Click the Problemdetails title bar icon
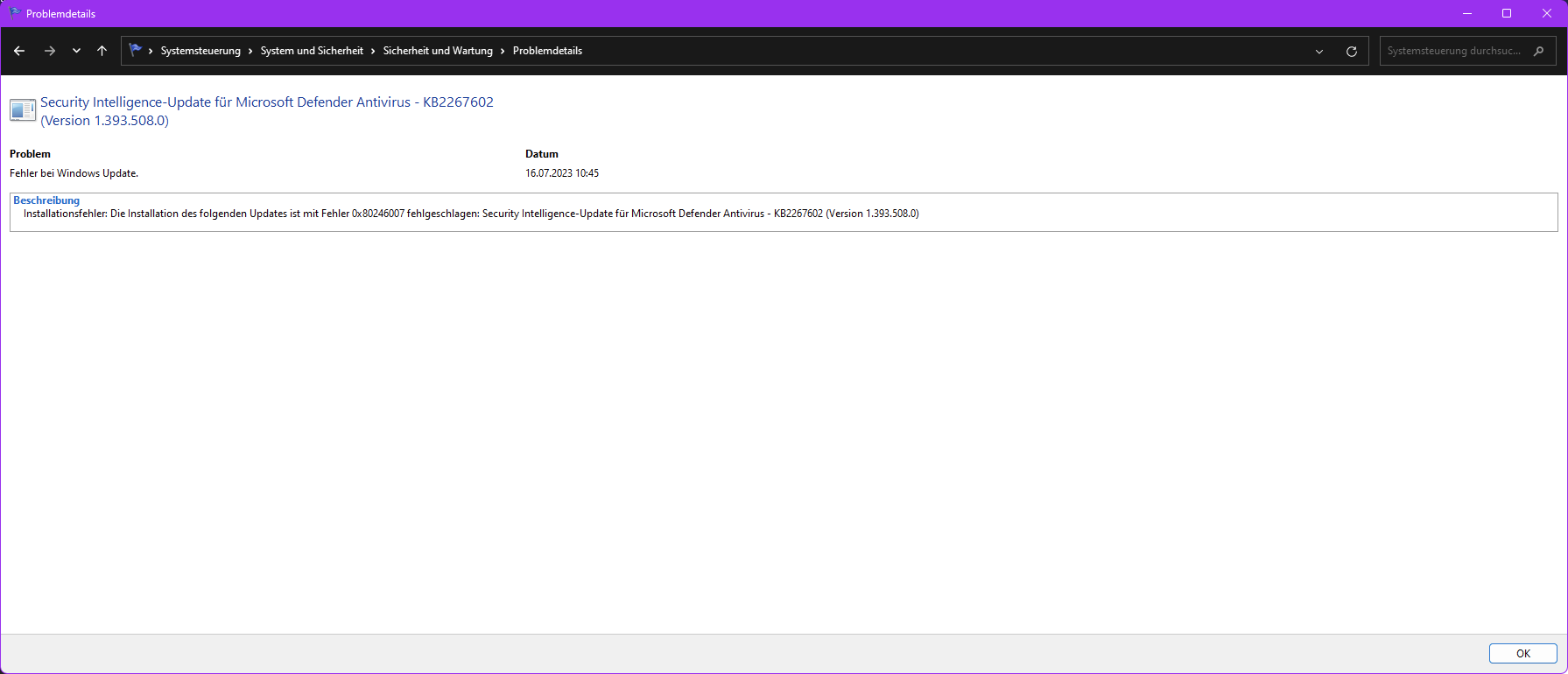This screenshot has height=674, width=1568. (x=14, y=13)
